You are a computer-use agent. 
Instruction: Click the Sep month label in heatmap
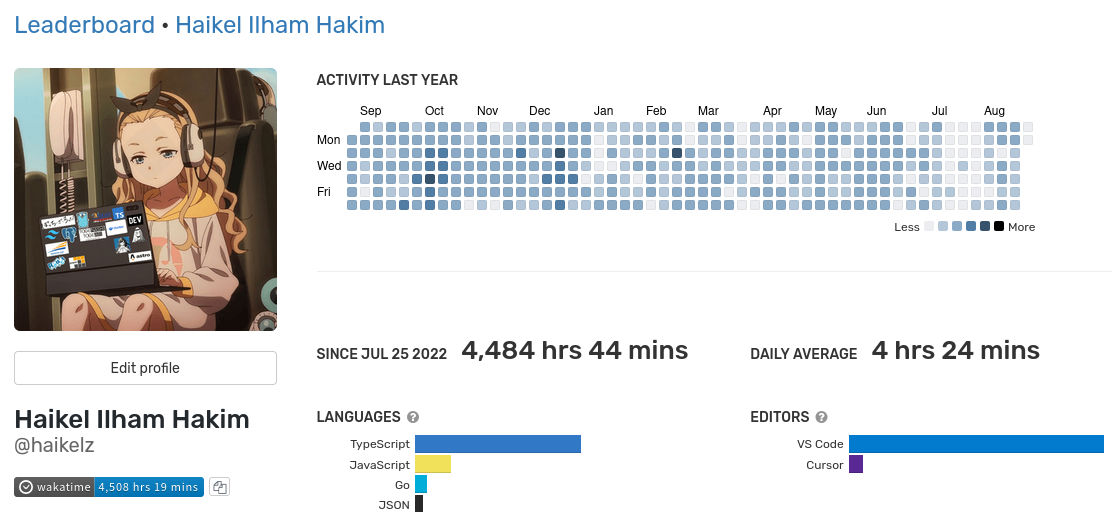[x=370, y=111]
